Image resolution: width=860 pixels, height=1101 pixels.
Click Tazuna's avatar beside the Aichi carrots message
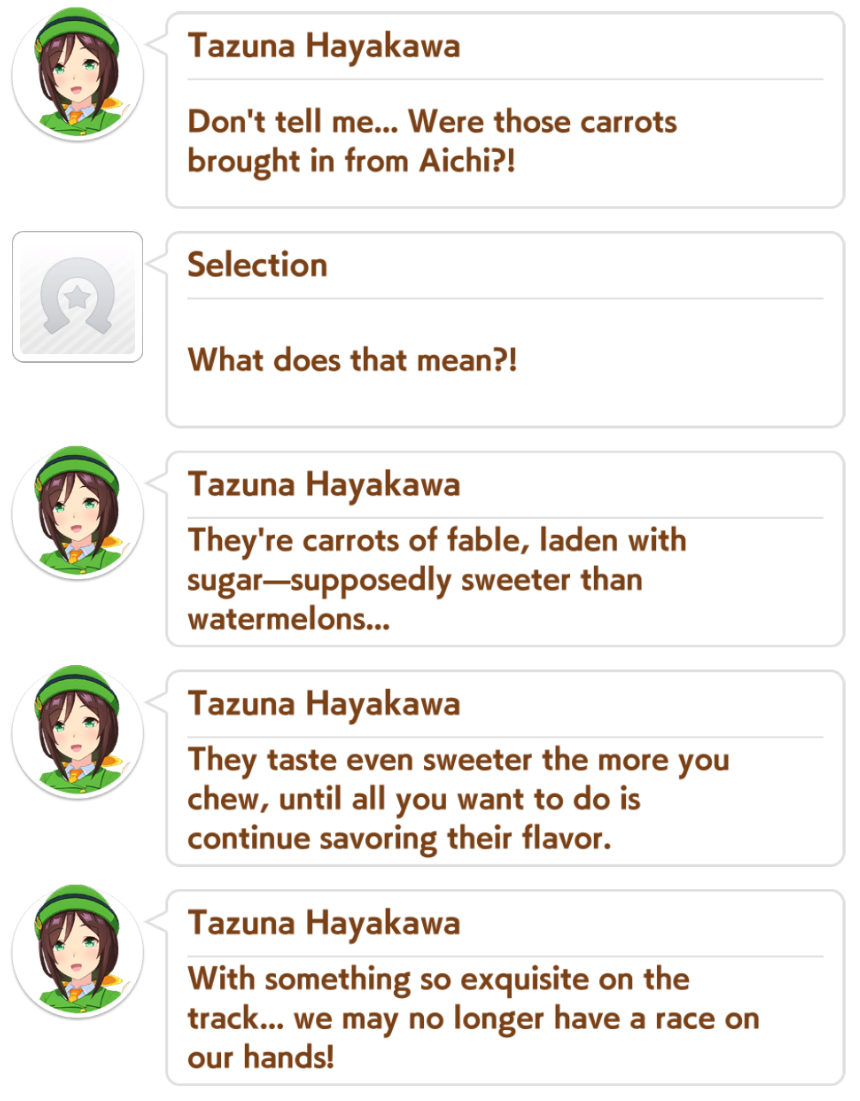point(78,74)
